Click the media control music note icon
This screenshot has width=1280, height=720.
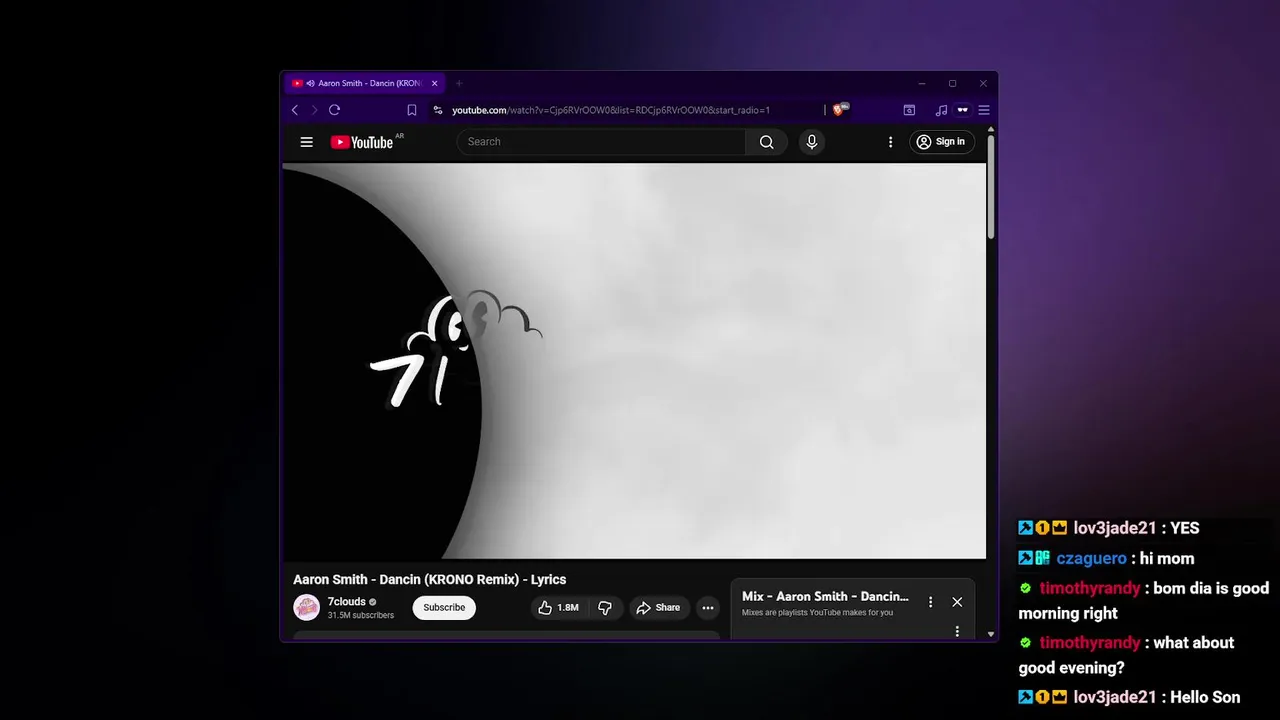941,110
